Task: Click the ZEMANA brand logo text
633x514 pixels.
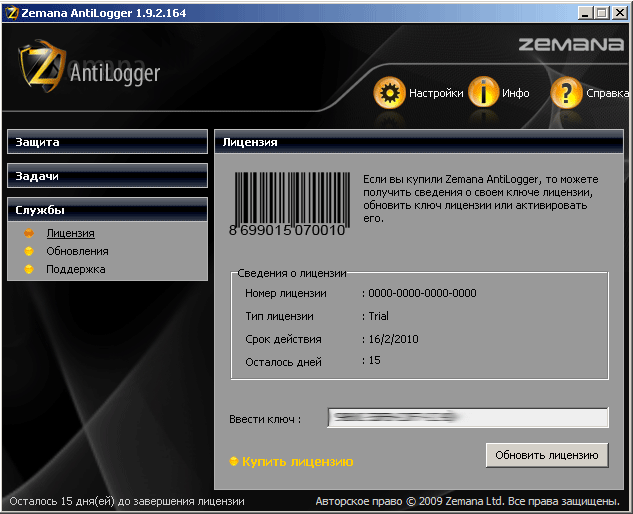Action: pos(571,44)
